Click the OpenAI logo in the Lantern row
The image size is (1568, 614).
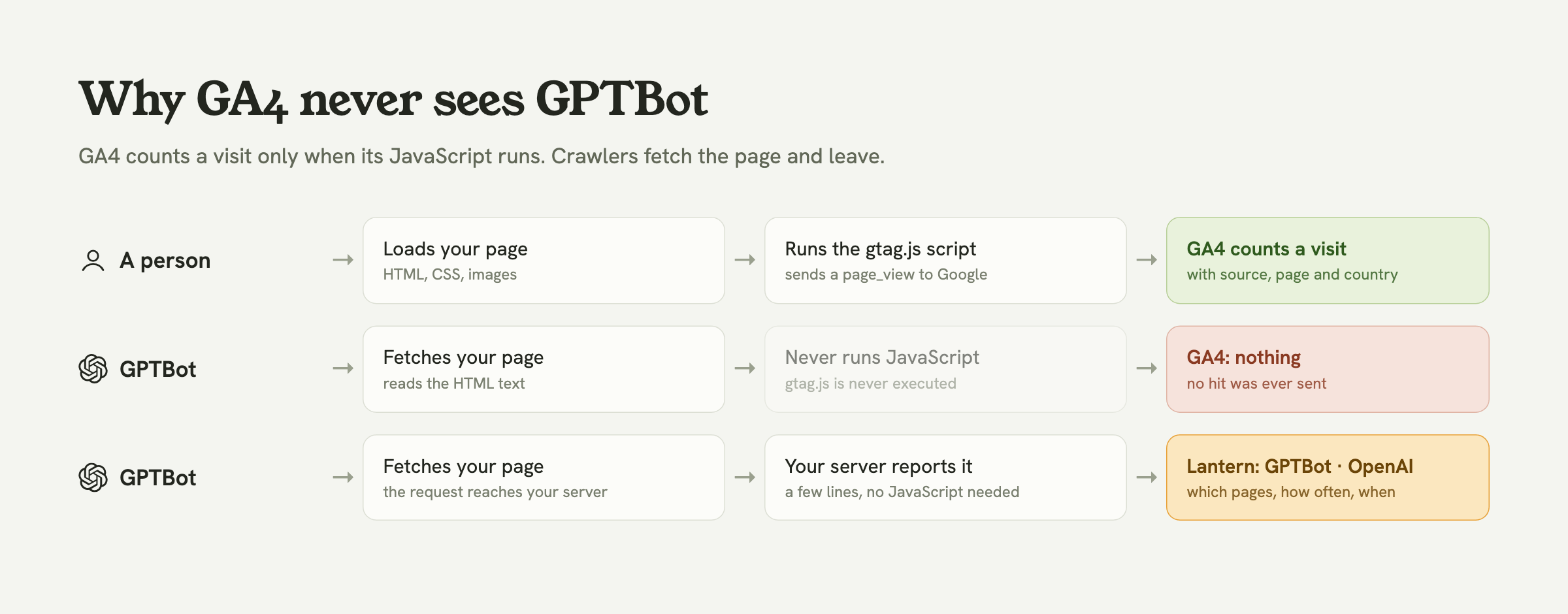click(93, 477)
